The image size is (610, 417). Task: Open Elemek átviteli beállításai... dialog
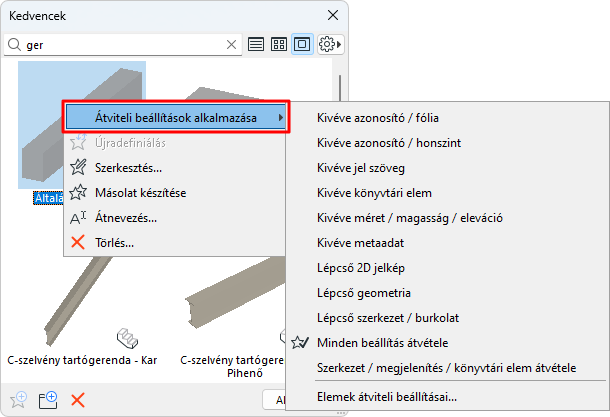[387, 398]
